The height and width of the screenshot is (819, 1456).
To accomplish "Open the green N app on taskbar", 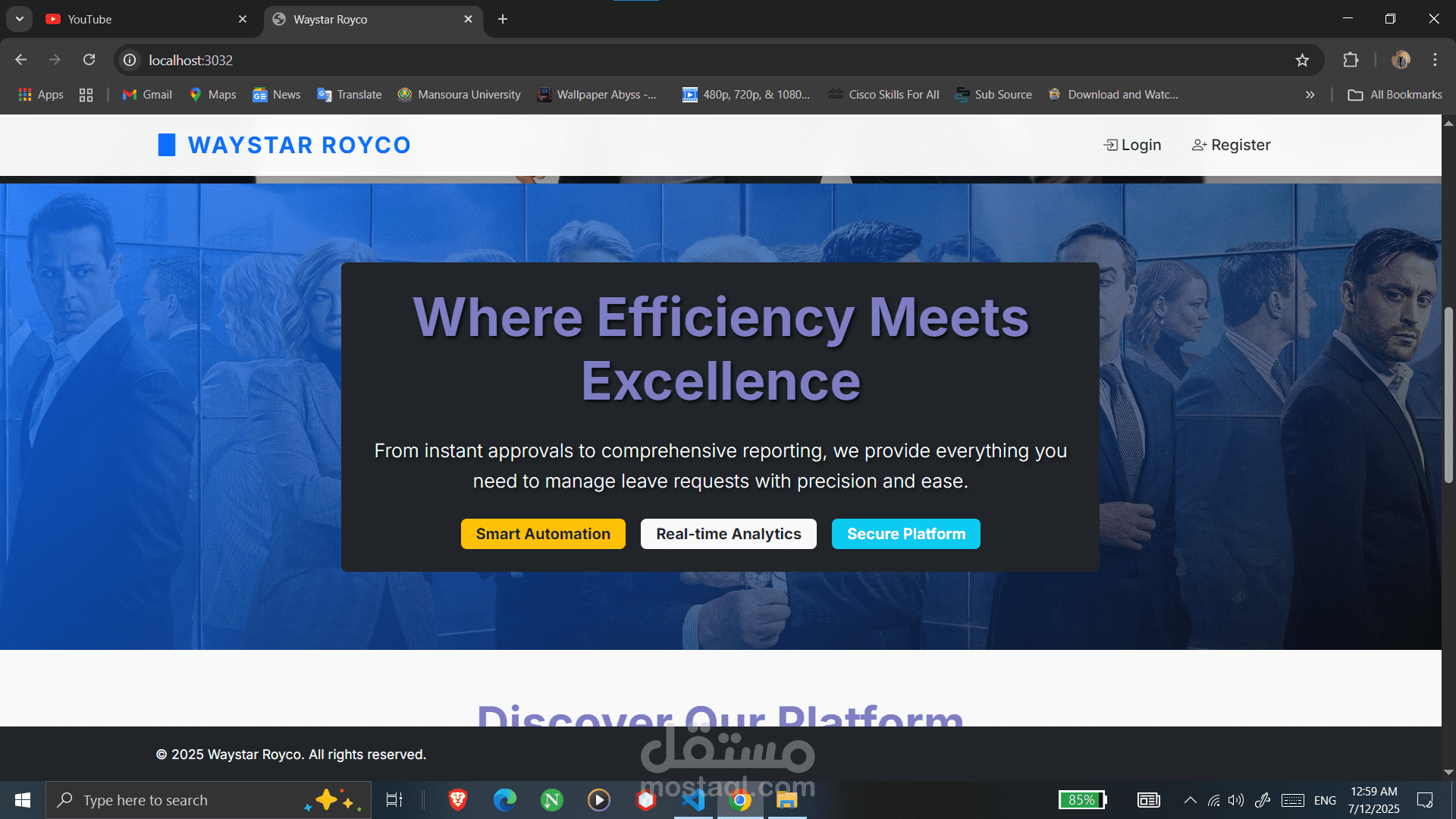I will click(552, 800).
